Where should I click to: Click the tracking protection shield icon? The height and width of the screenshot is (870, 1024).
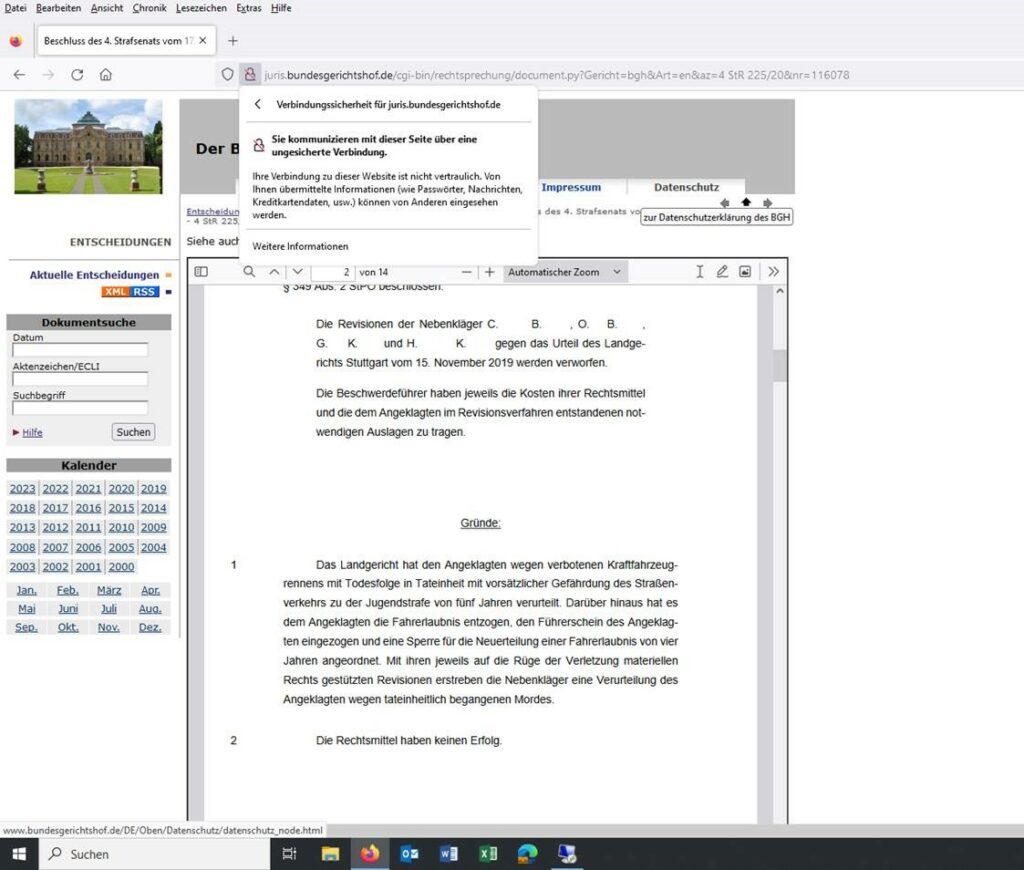click(x=227, y=75)
